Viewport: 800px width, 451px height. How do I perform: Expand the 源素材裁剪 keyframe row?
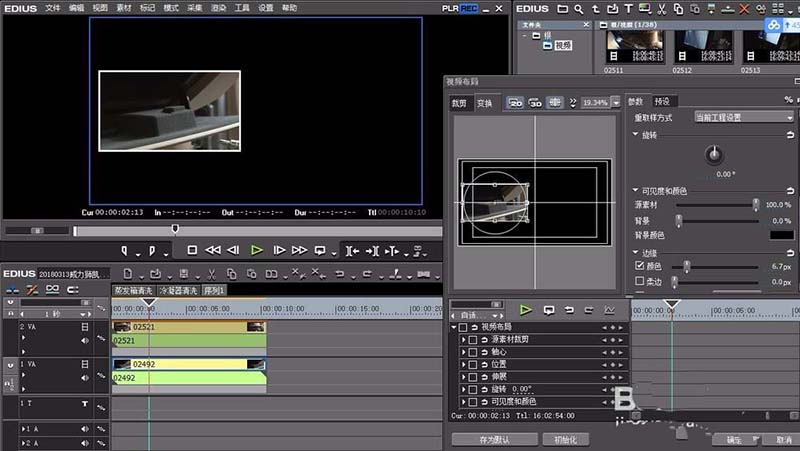(x=463, y=339)
